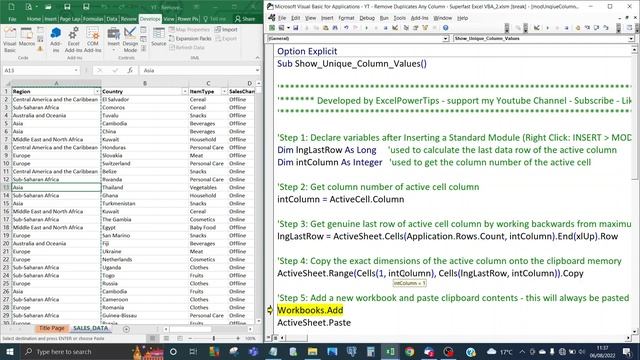Click the Reset stop icon in the VBA toolbar

pyautogui.click(x=385, y=28)
